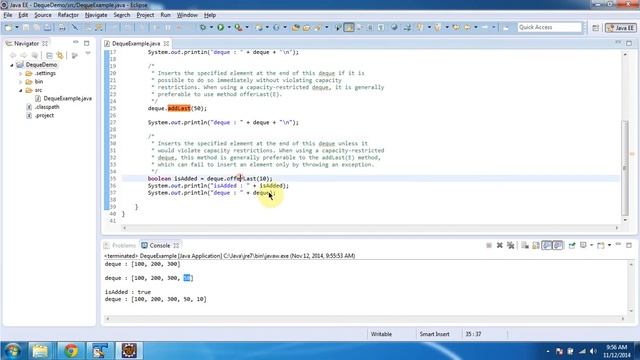The image size is (640, 360).
Task: Click the Quick Access search field
Action: (549, 27)
